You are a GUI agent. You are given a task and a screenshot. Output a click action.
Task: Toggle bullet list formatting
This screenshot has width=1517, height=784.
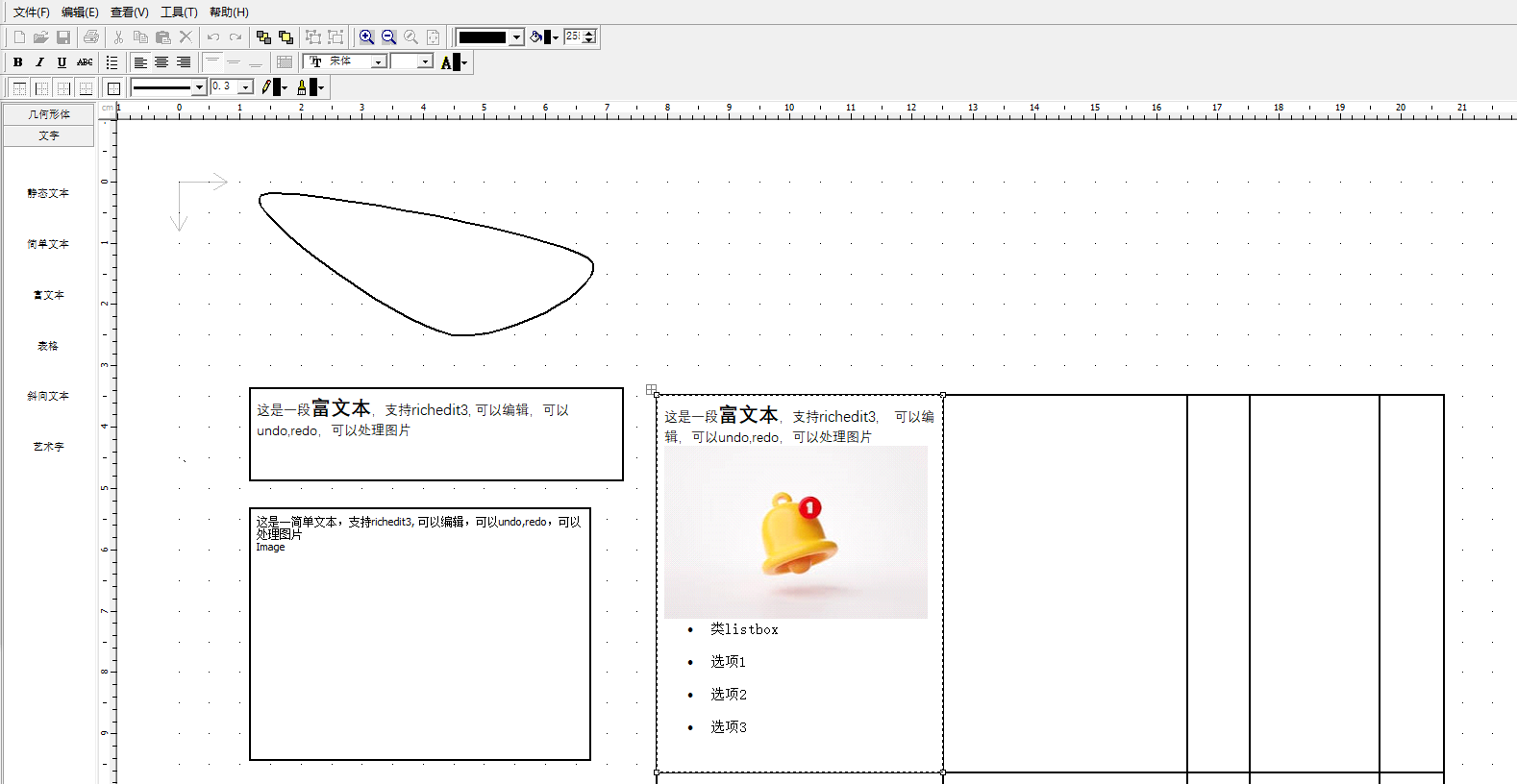[x=112, y=62]
